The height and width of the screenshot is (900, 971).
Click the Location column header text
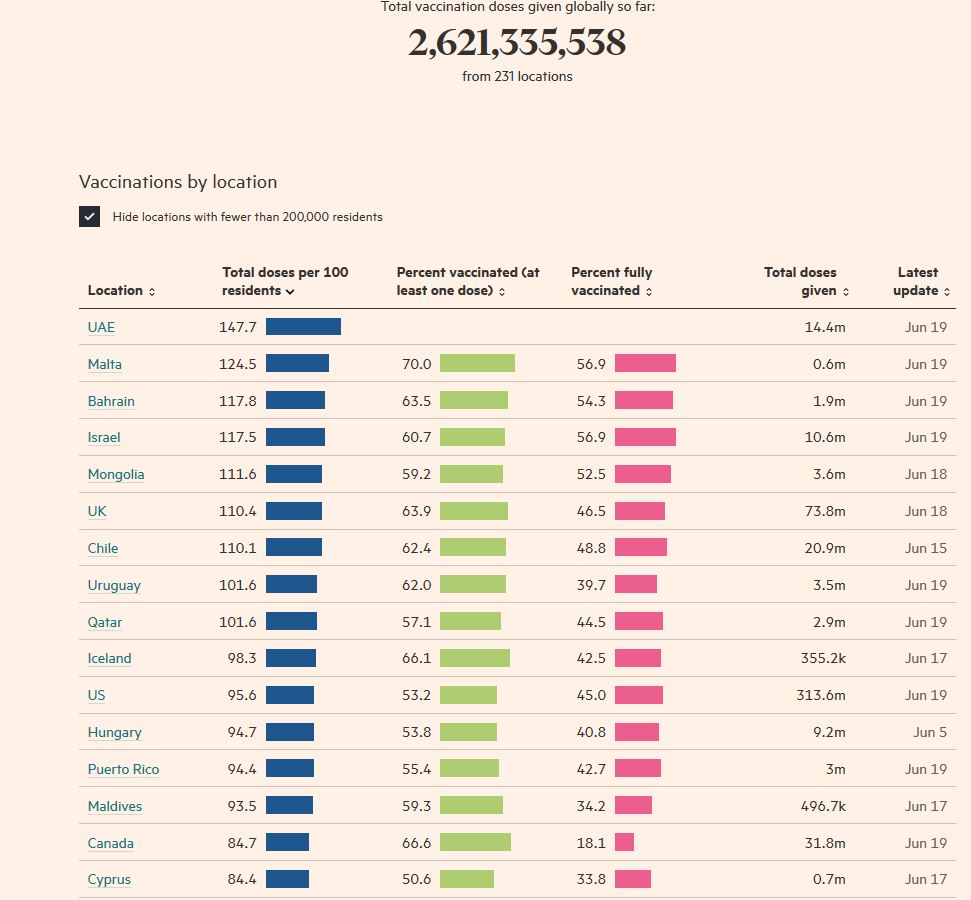(115, 291)
